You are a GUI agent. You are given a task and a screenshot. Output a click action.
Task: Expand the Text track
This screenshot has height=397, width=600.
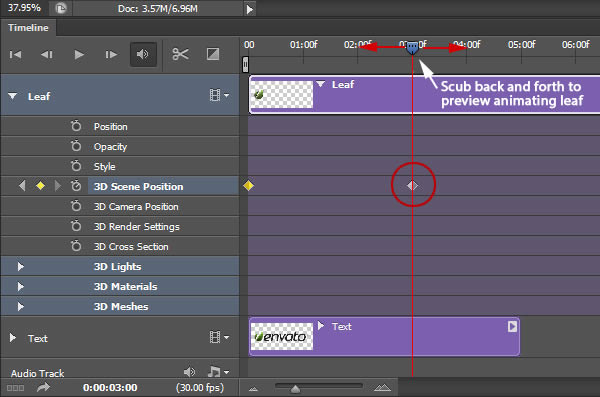click(x=13, y=338)
